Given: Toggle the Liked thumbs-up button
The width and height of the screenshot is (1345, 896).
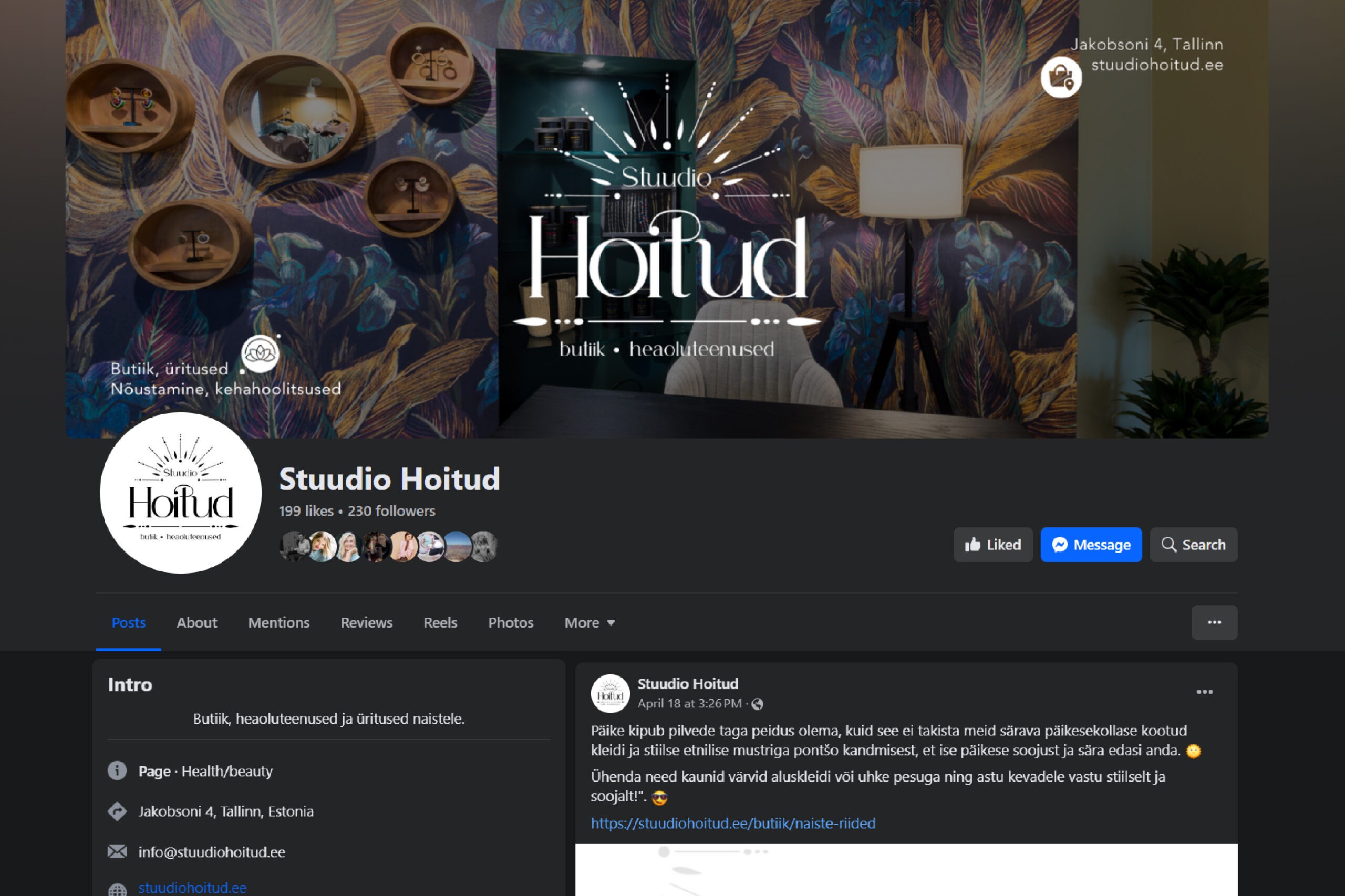Looking at the screenshot, I should click(993, 545).
